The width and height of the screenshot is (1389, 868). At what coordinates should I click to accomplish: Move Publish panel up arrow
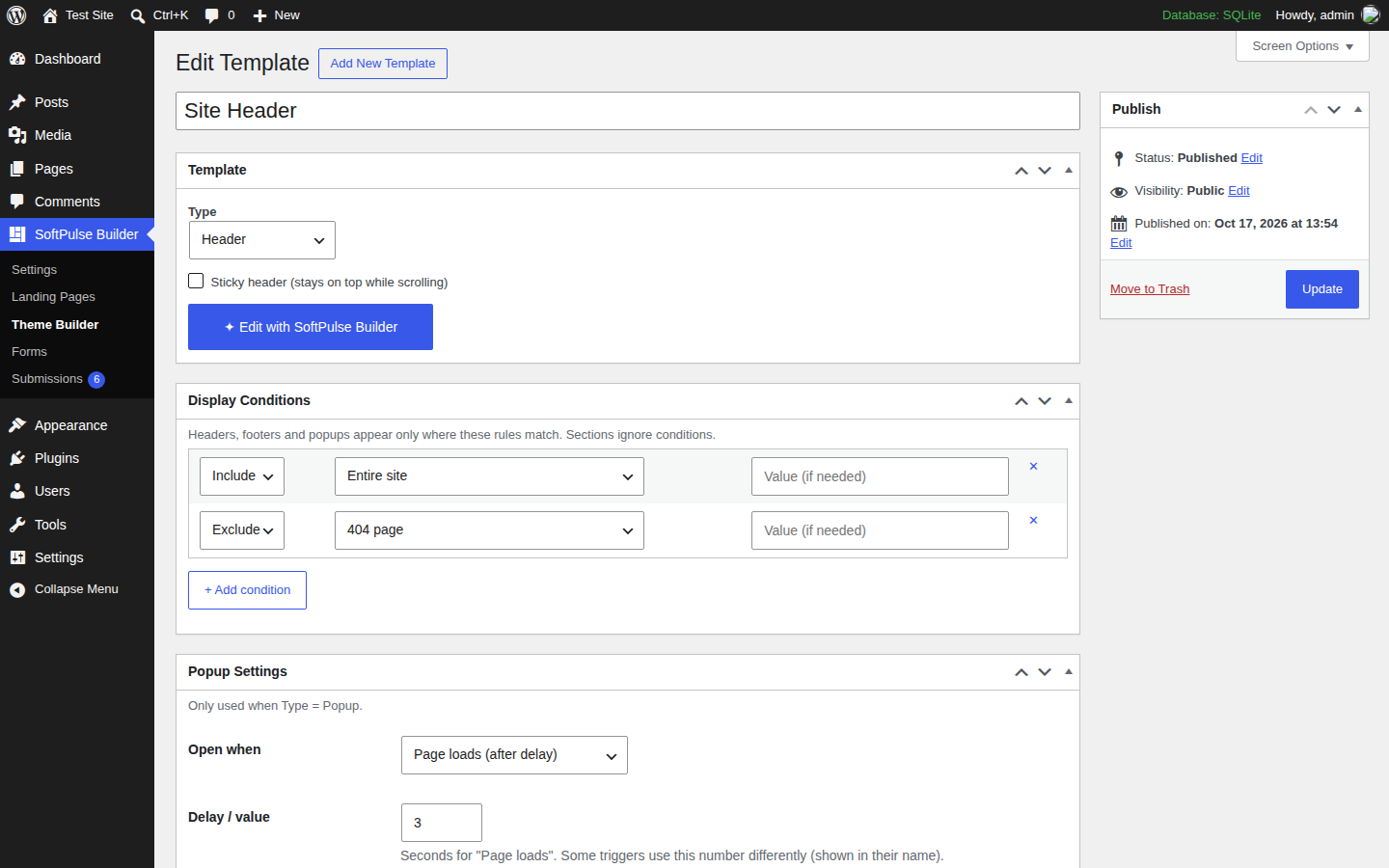[x=1311, y=110]
